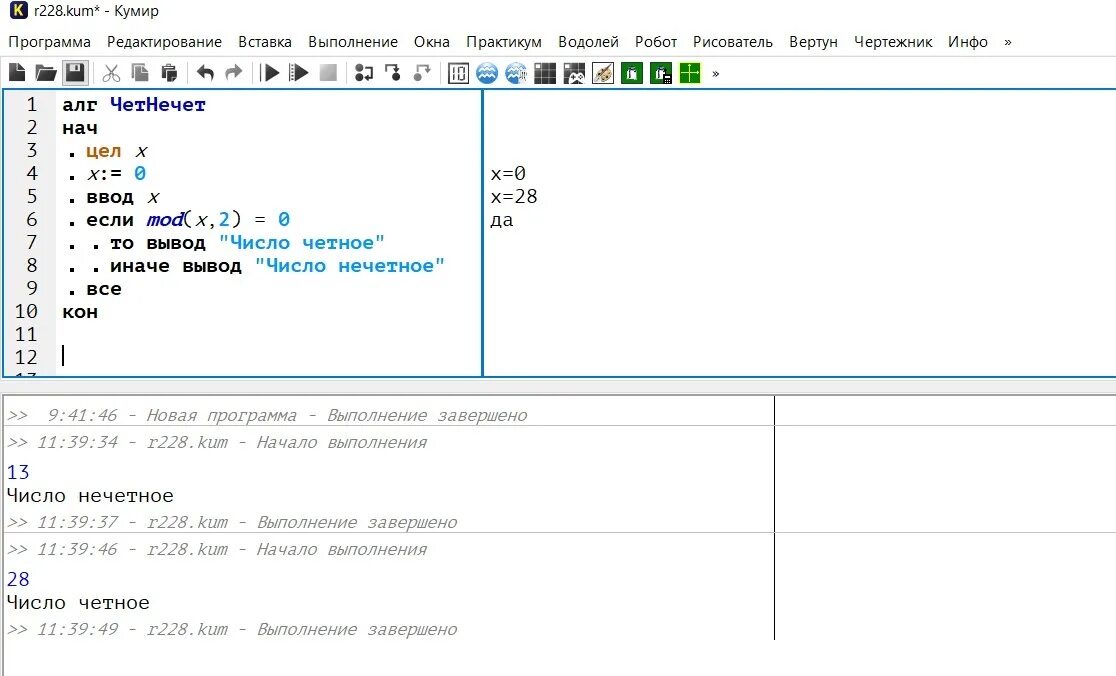Open the Выполнение menu
The width and height of the screenshot is (1116, 676).
(353, 42)
